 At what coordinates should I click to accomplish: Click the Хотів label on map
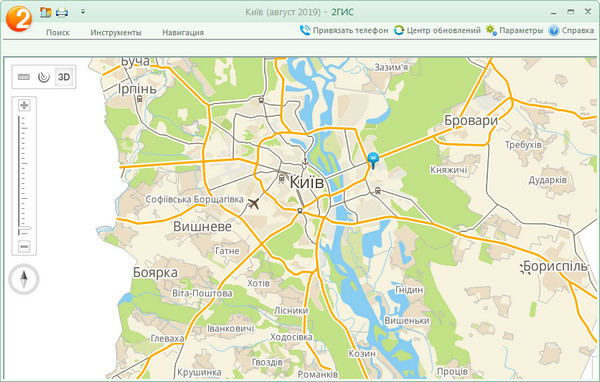coord(259,283)
